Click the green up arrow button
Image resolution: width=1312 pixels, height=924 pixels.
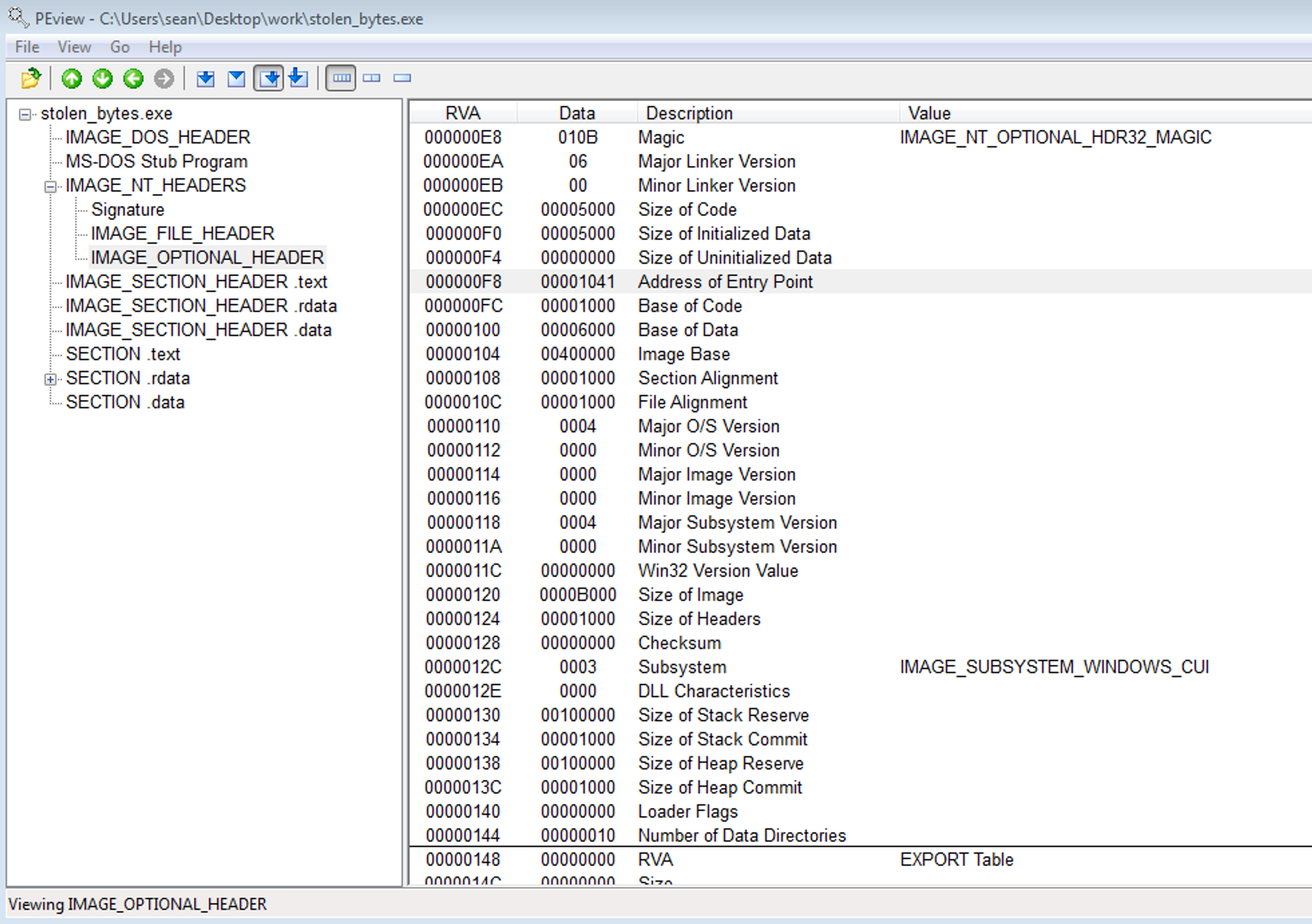click(x=72, y=79)
